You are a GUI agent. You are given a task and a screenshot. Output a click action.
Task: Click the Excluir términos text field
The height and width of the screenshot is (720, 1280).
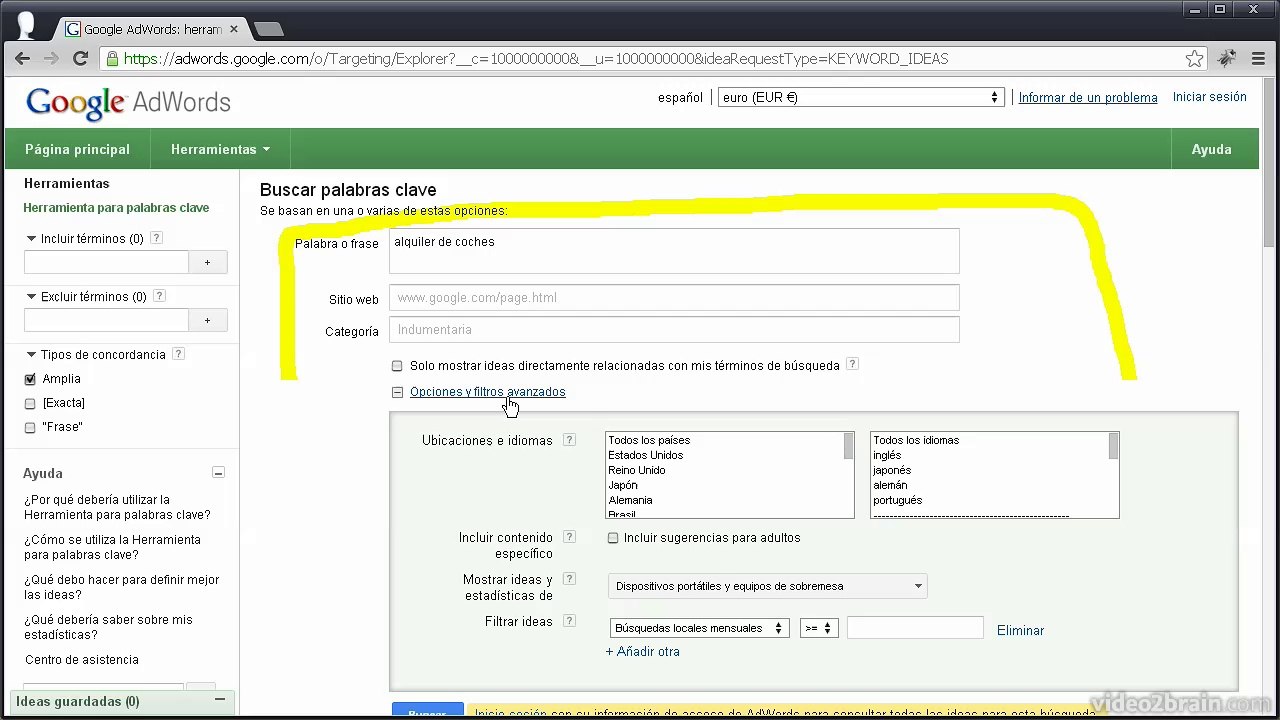(x=106, y=320)
